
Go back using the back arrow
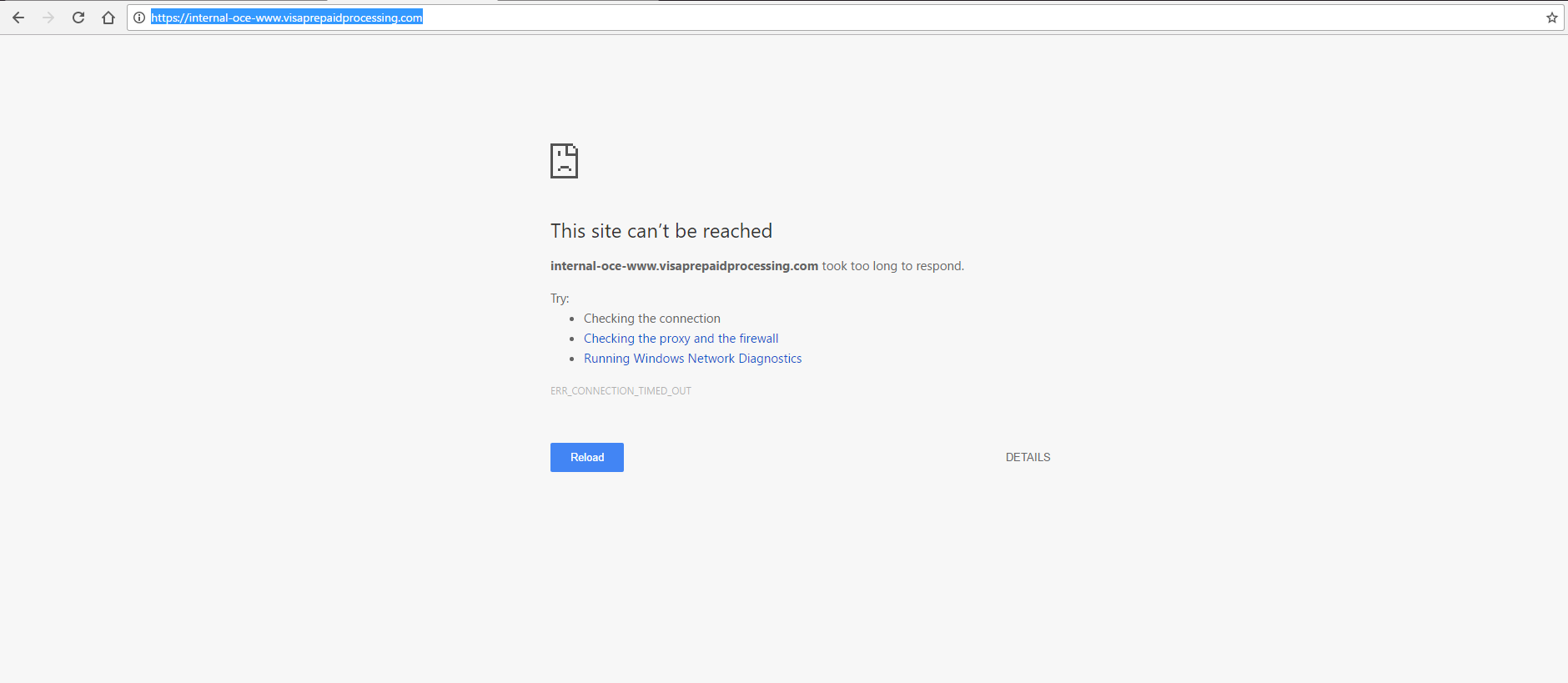tap(18, 18)
